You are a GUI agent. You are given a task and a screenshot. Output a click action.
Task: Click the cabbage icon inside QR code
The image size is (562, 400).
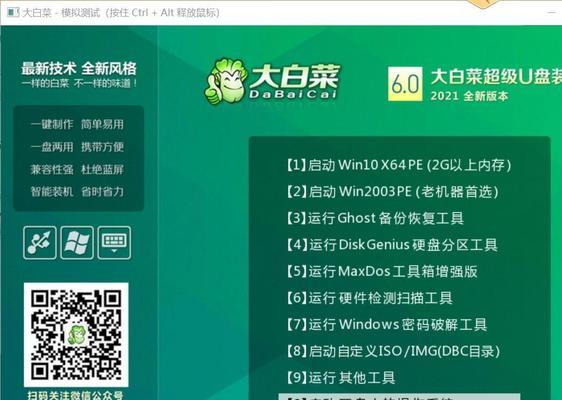point(76,335)
